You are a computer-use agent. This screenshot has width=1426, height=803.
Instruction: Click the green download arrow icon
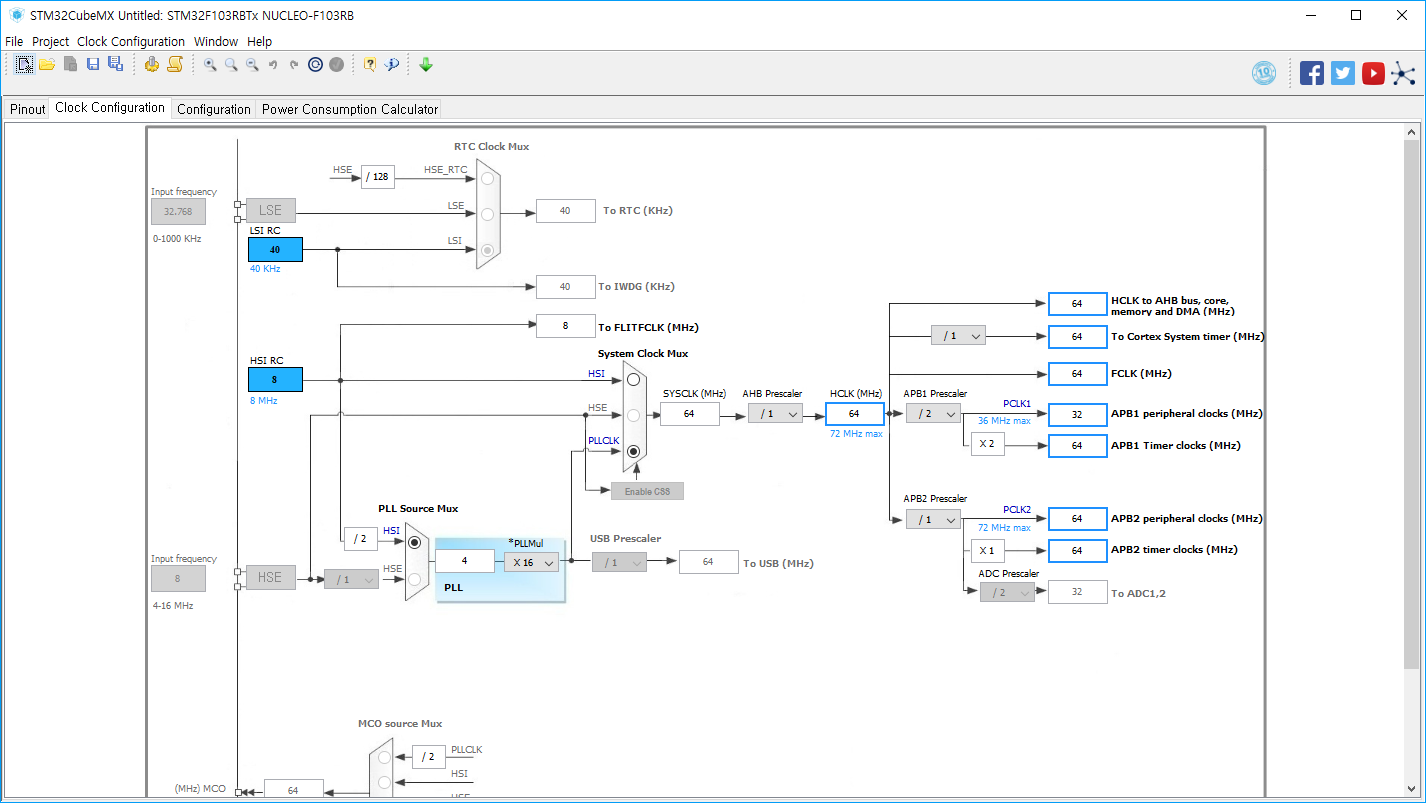tap(426, 65)
